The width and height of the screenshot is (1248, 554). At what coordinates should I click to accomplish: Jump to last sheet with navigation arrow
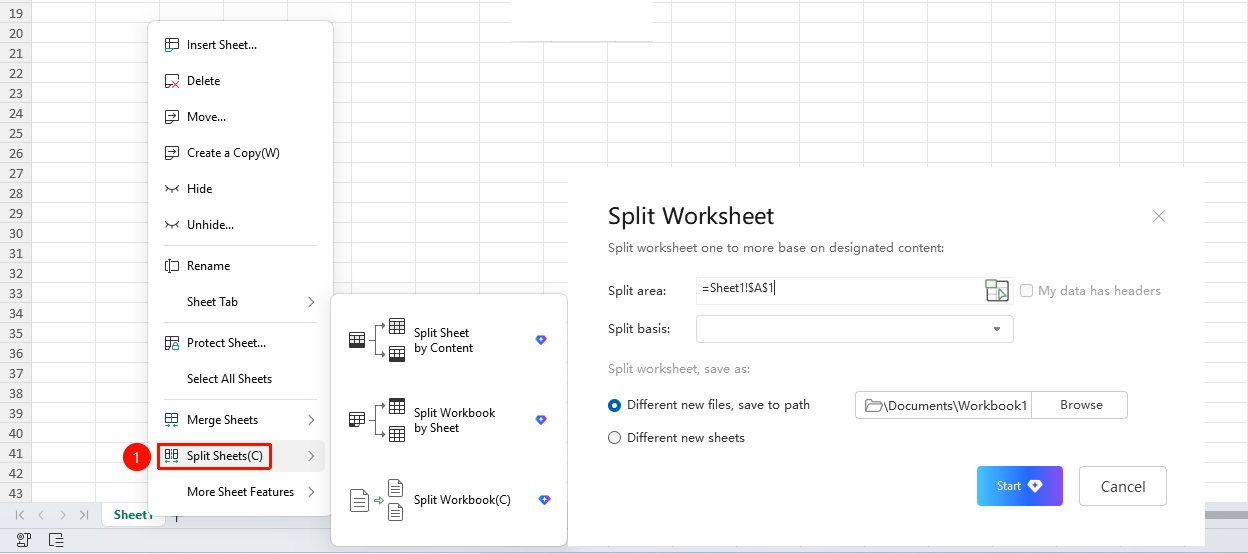click(84, 515)
